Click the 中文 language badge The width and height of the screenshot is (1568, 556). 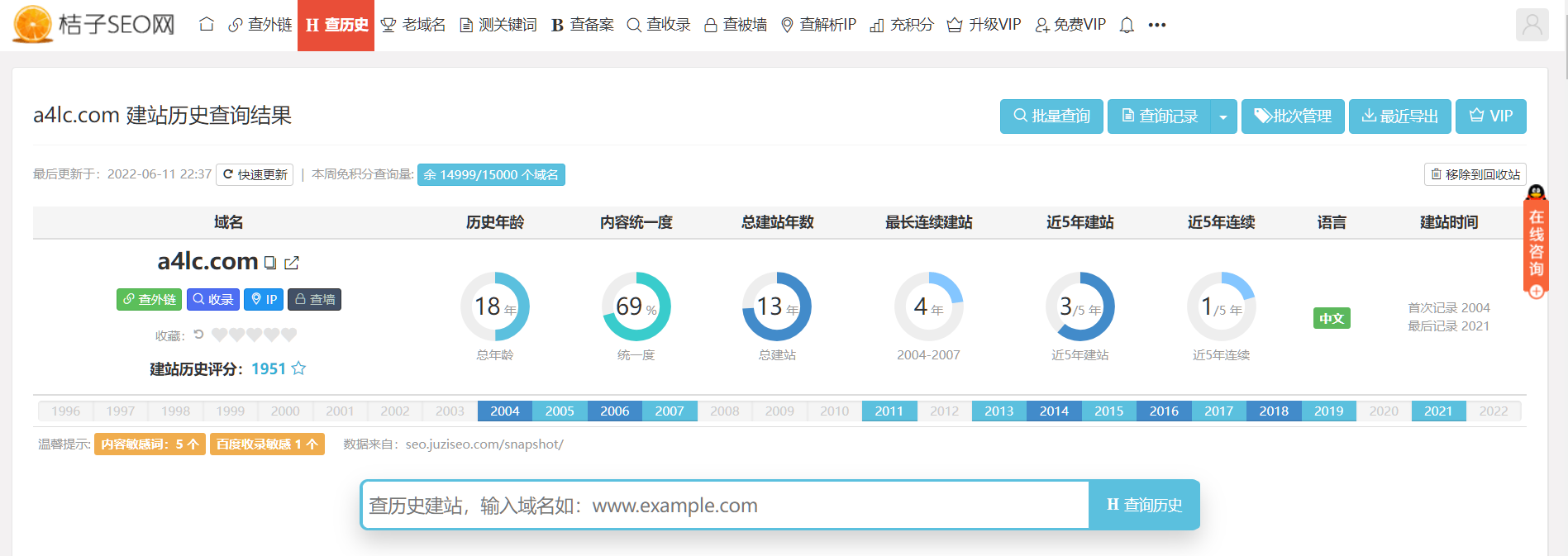click(x=1332, y=318)
